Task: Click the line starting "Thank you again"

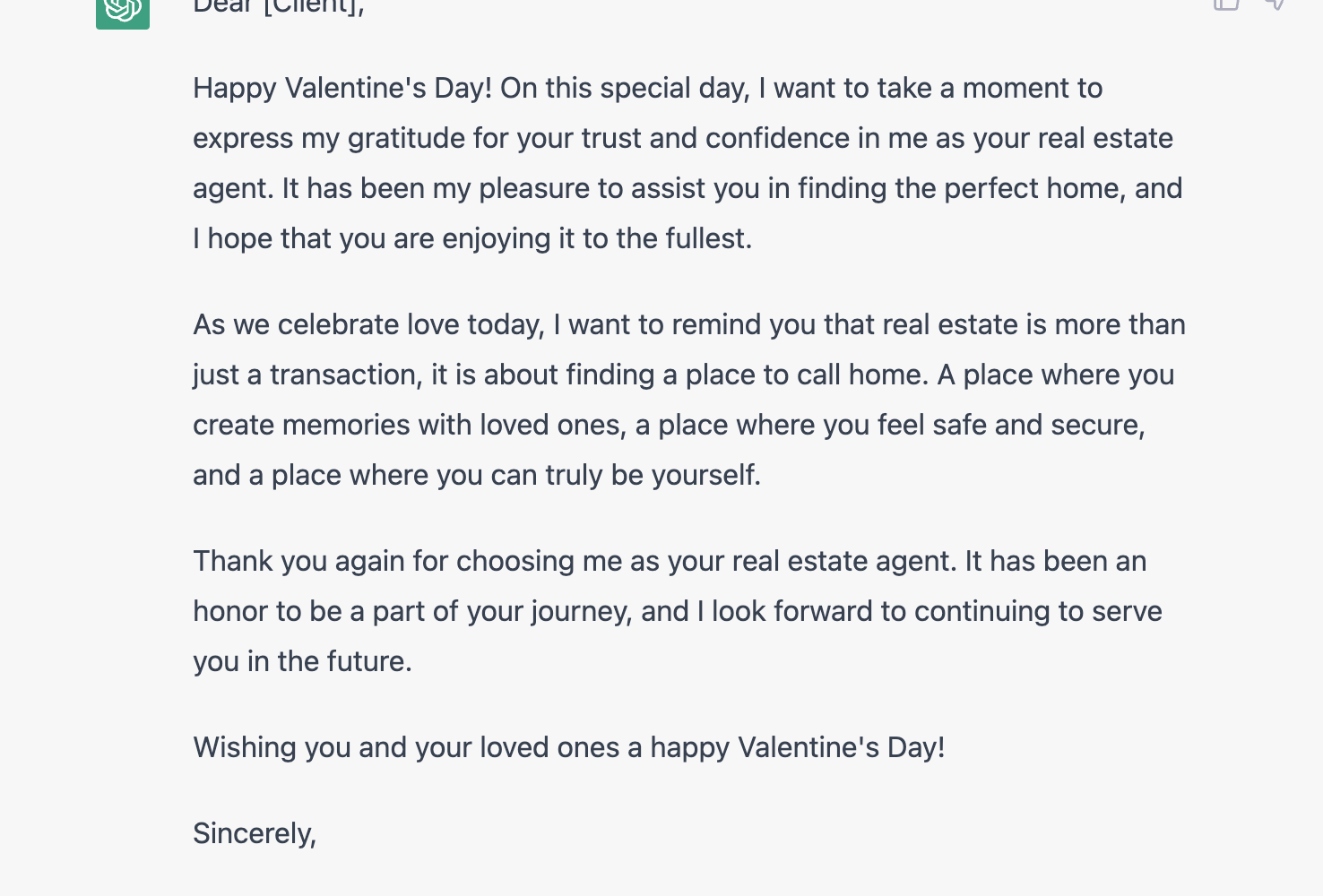Action: (x=669, y=561)
